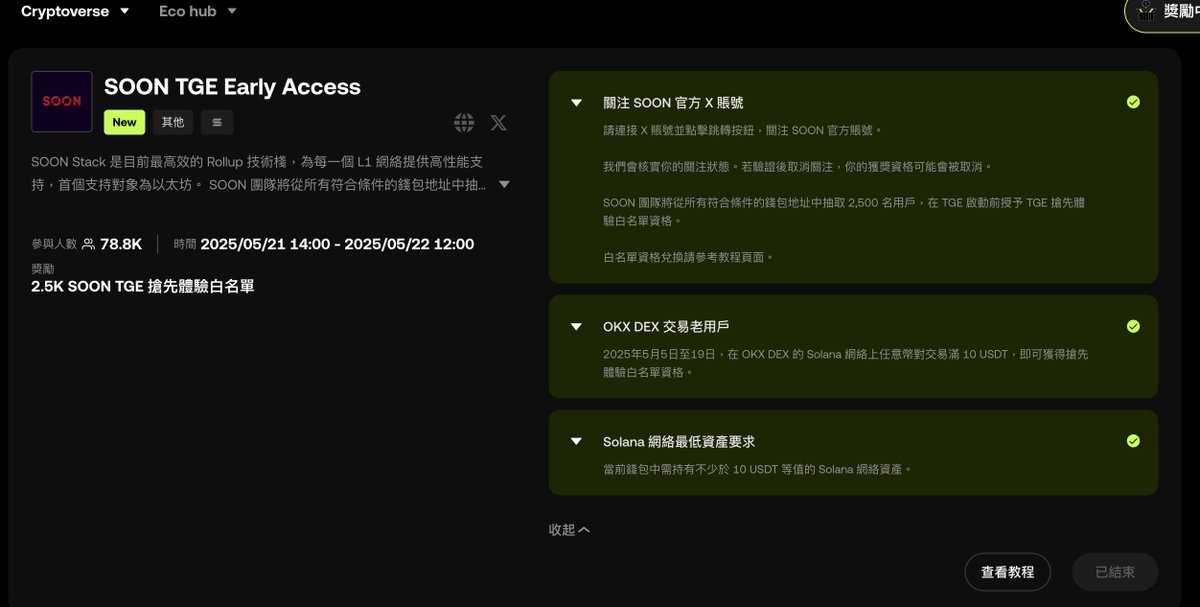Collapse the OKX DEX 交易老用戶 task
The height and width of the screenshot is (607, 1200).
576,326
